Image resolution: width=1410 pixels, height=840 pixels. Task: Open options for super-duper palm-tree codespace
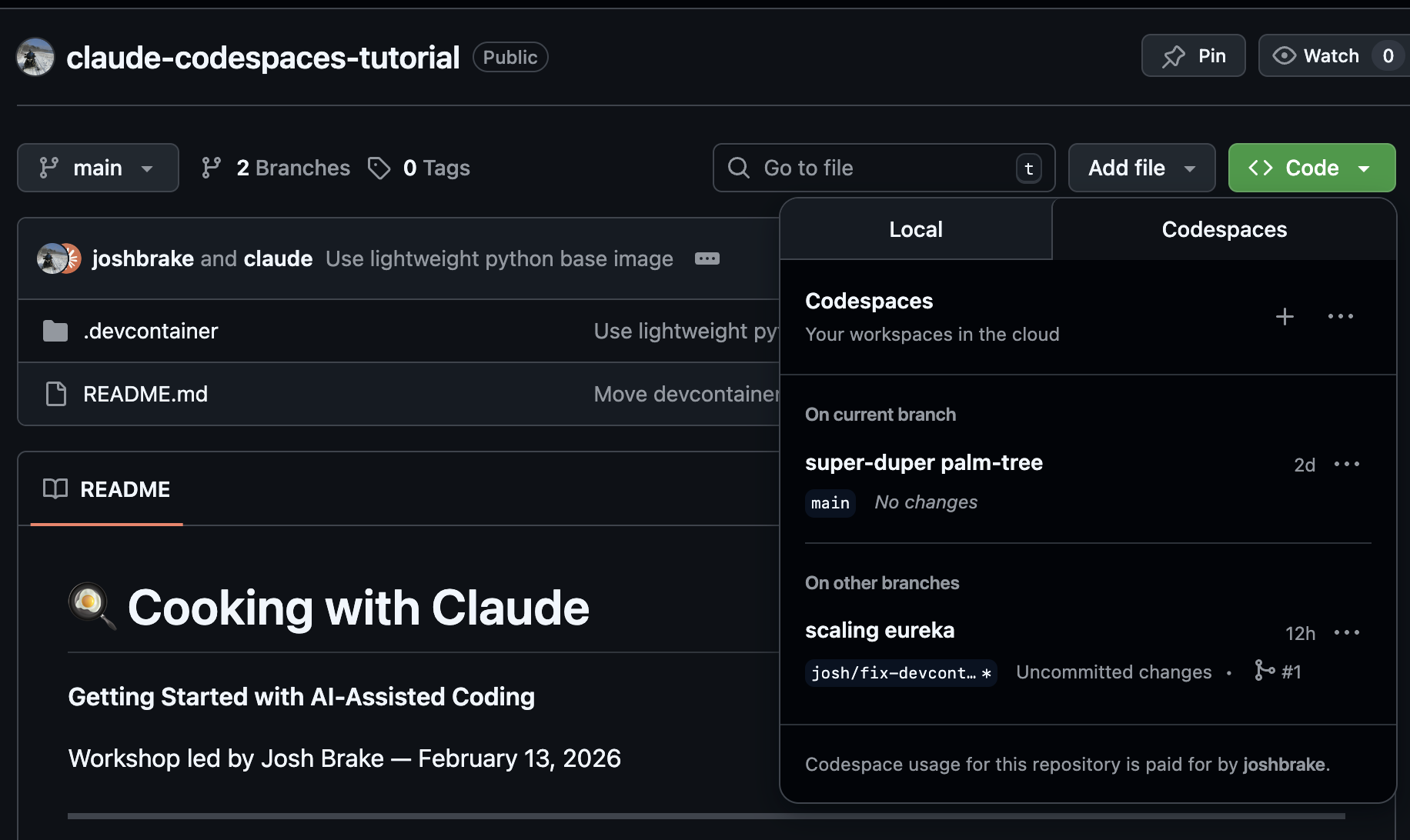[1347, 464]
